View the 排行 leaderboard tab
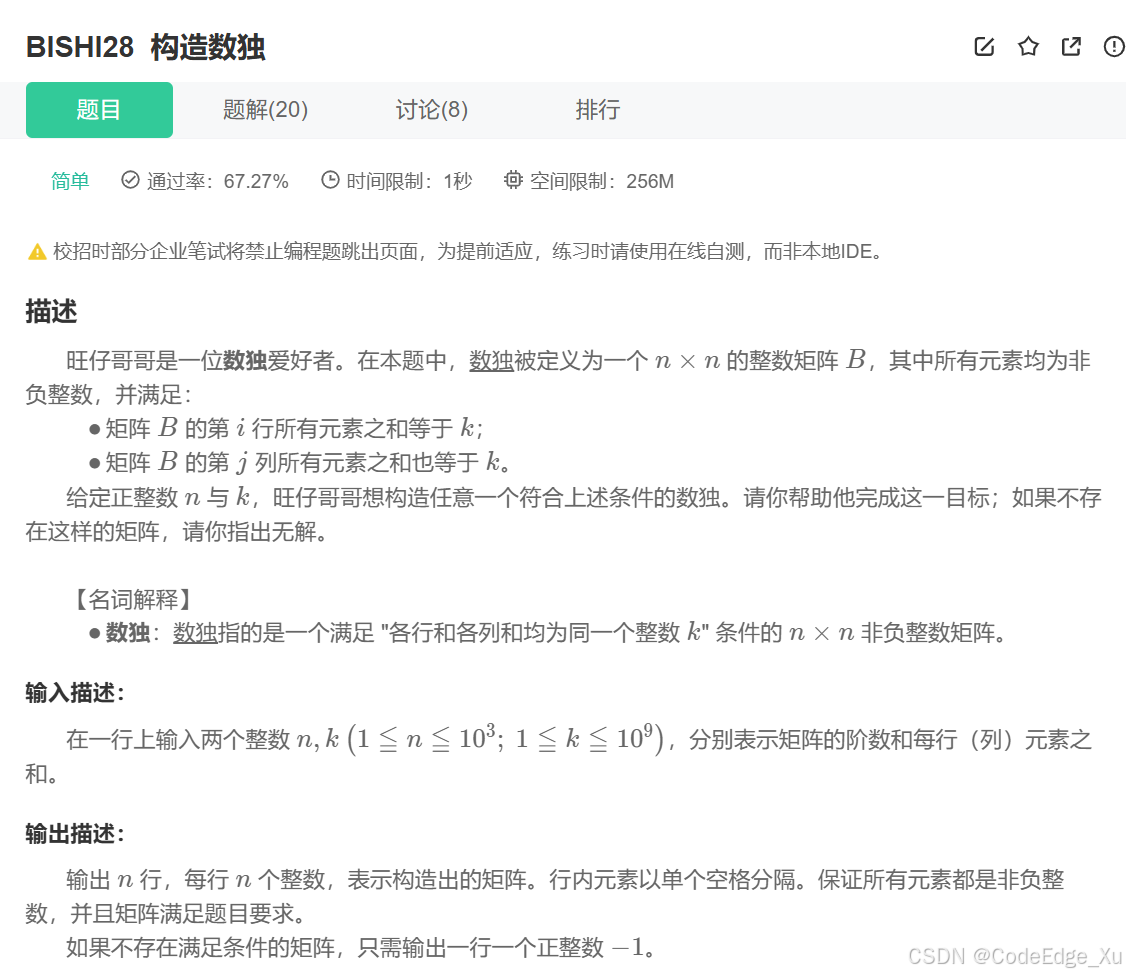Viewport: 1126px width, 976px height. pos(597,110)
